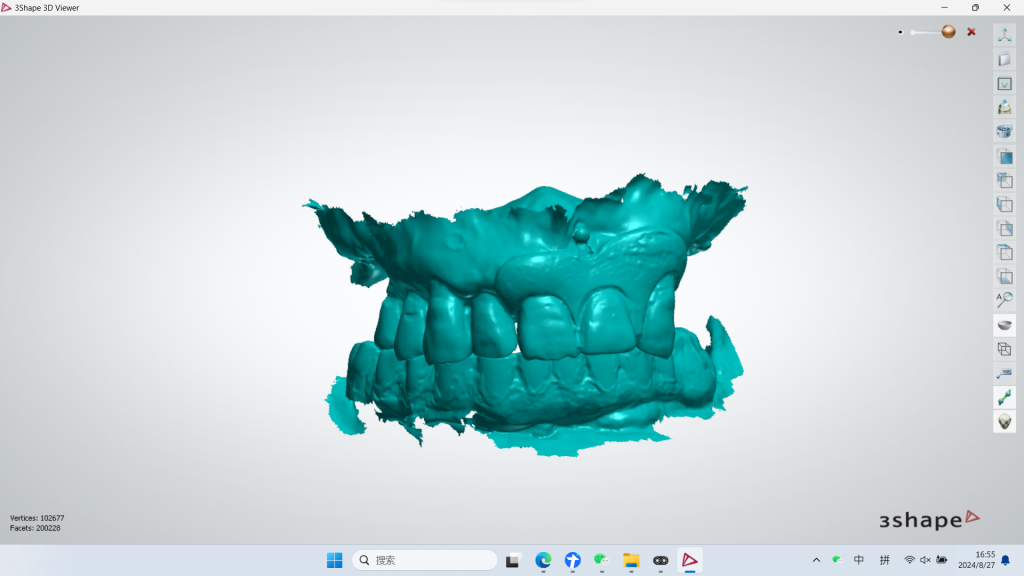The width and height of the screenshot is (1024, 576).
Task: Open the notification bell
Action: (x=1006, y=560)
